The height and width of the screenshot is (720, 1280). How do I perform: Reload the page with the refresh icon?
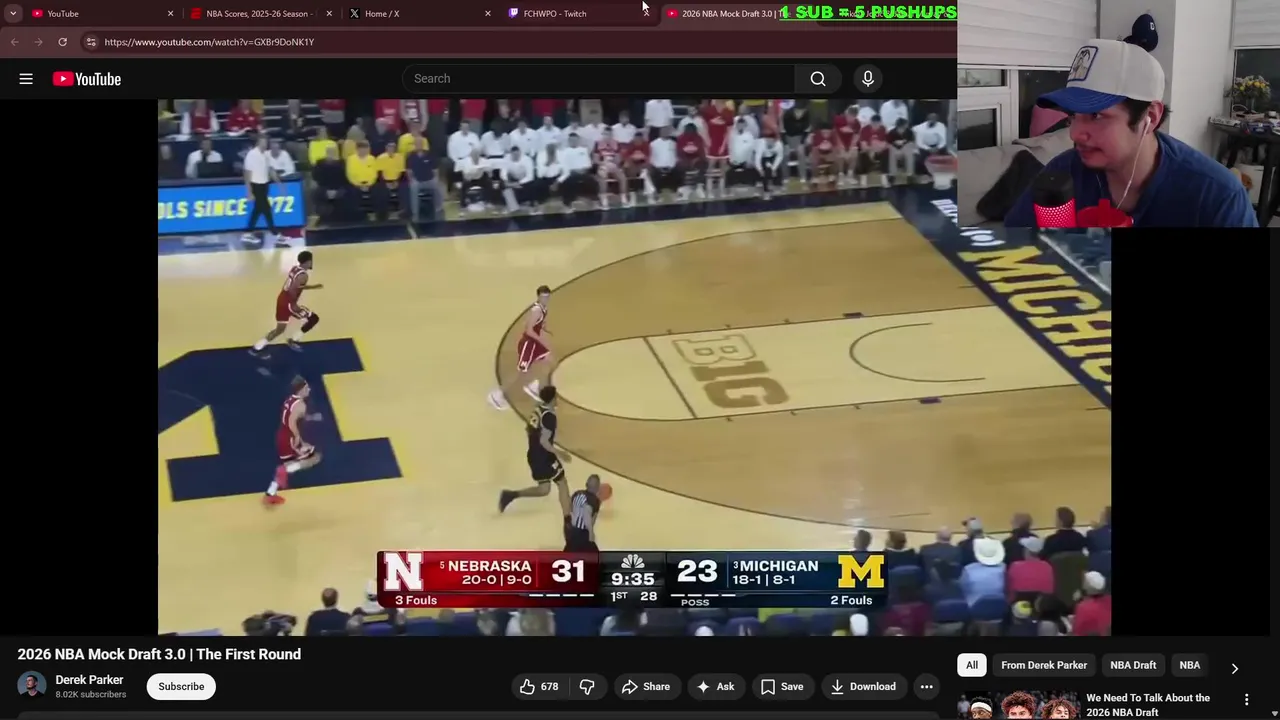coord(62,42)
